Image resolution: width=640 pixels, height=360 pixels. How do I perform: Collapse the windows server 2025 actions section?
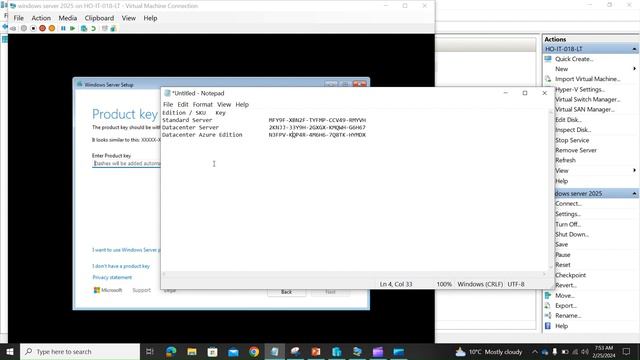pos(634,193)
